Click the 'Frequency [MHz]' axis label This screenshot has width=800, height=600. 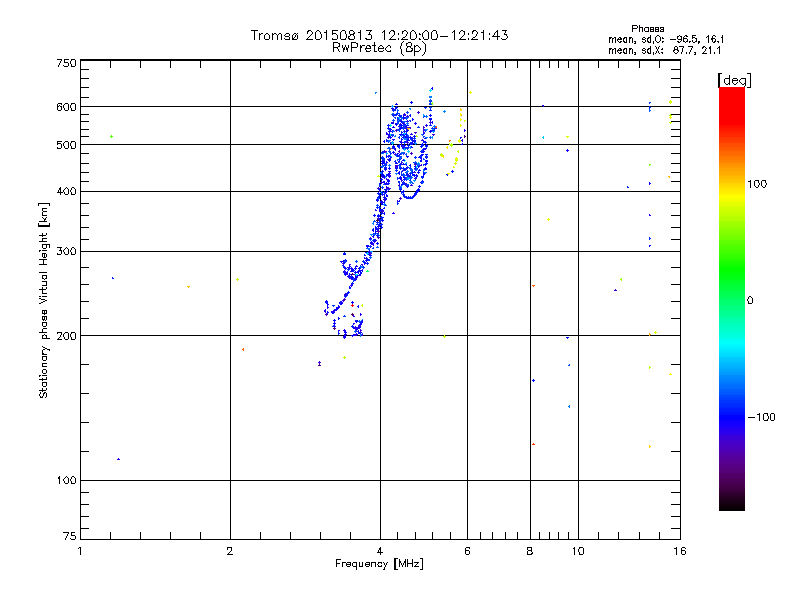[379, 564]
